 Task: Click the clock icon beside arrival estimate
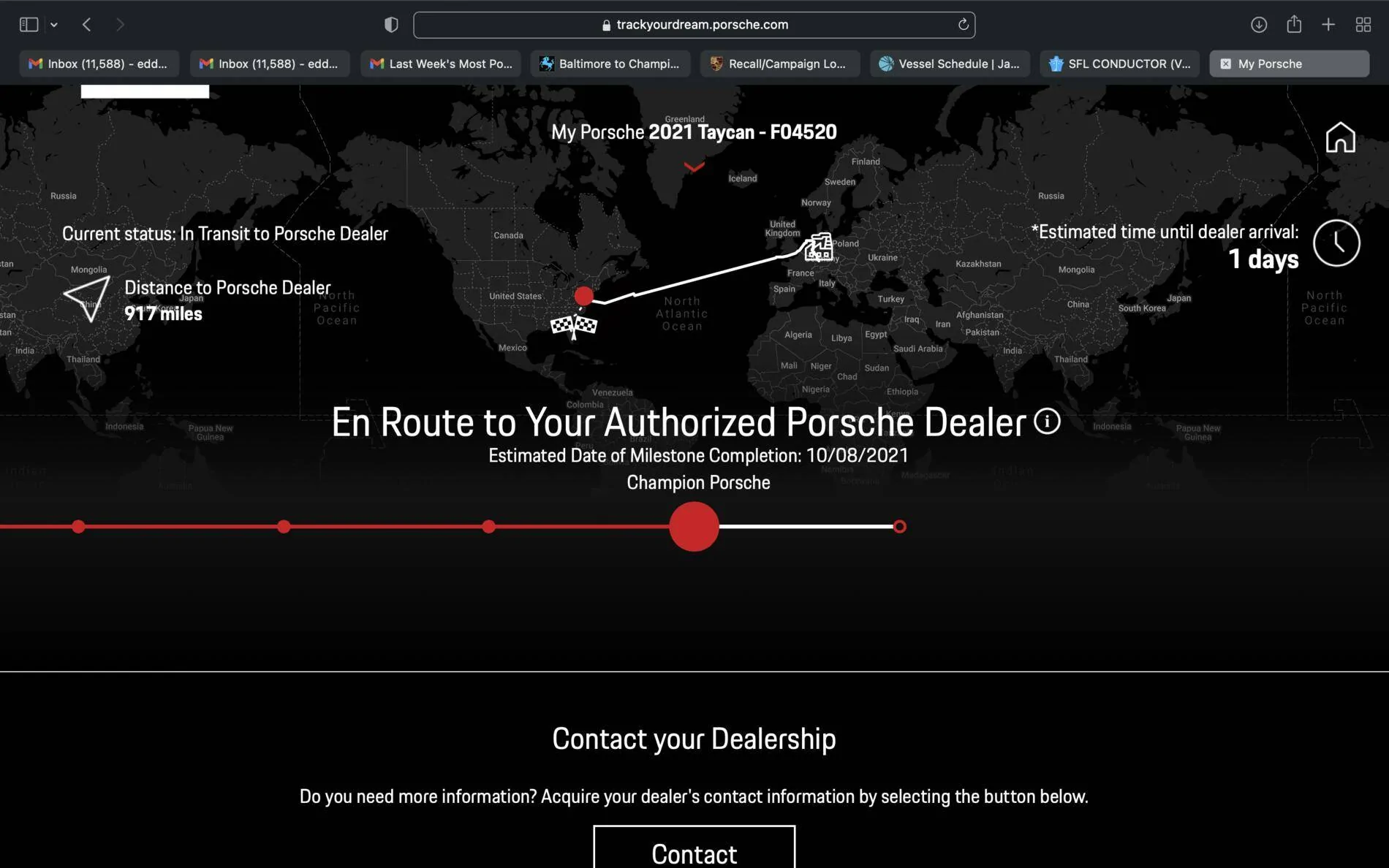click(1336, 243)
